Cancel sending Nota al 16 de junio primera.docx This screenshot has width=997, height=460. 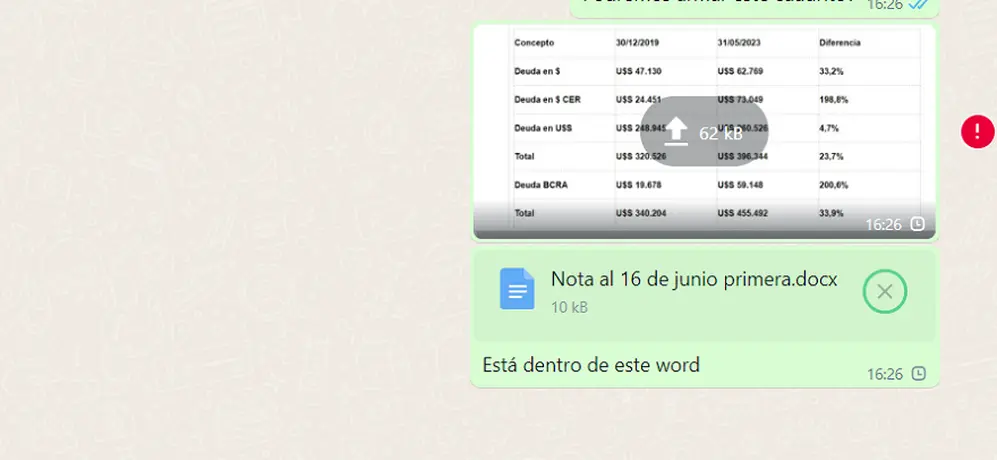coord(884,291)
